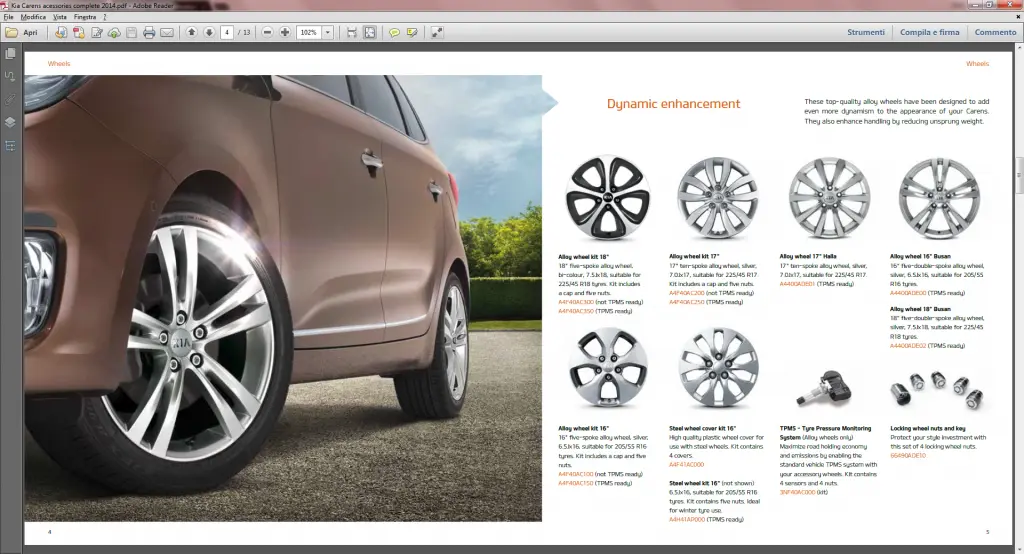Click the sign document pen icon
Image resolution: width=1024 pixels, height=554 pixels.
point(97,32)
